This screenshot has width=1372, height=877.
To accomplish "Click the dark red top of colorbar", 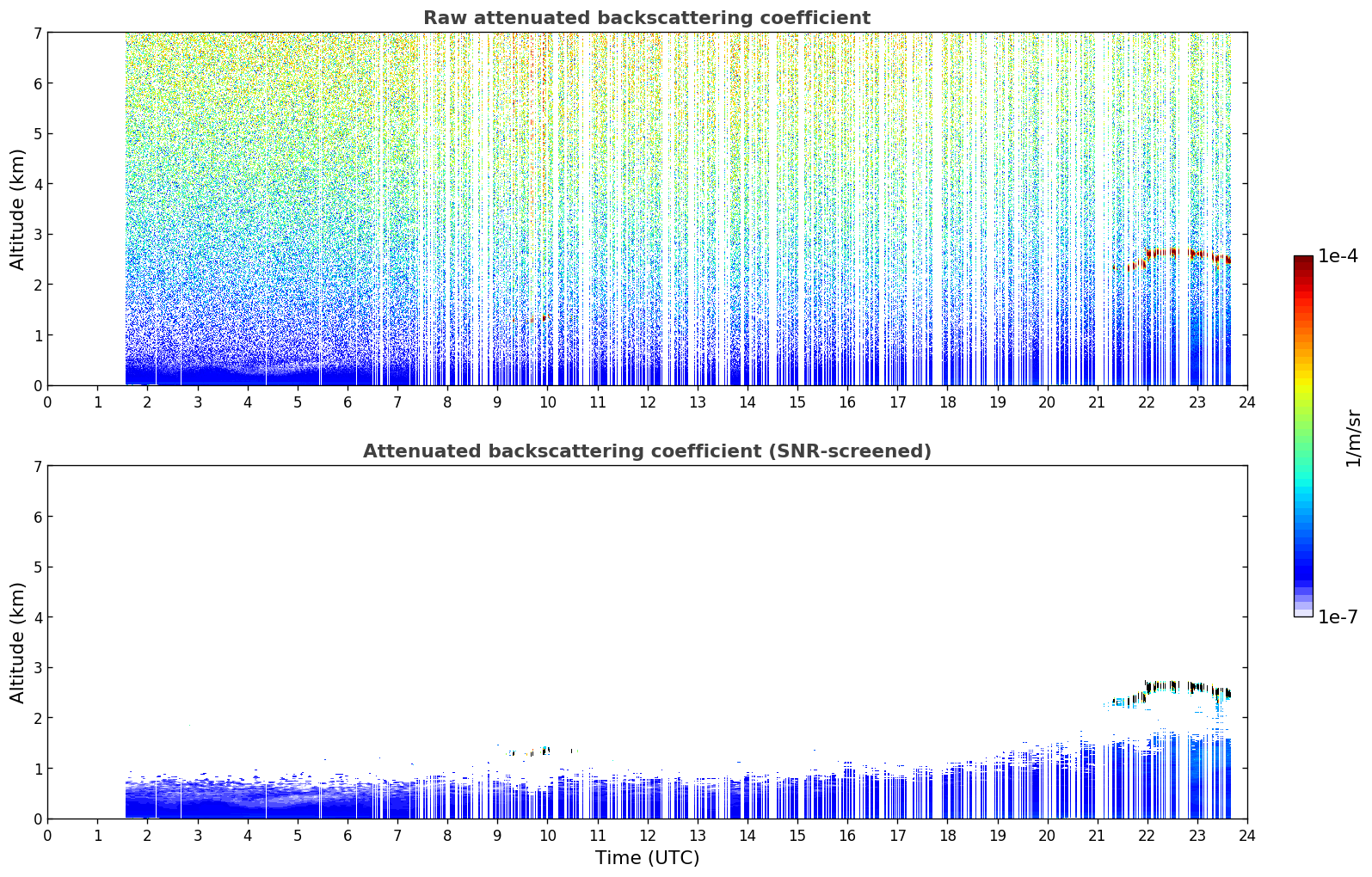I will coord(1303,262).
